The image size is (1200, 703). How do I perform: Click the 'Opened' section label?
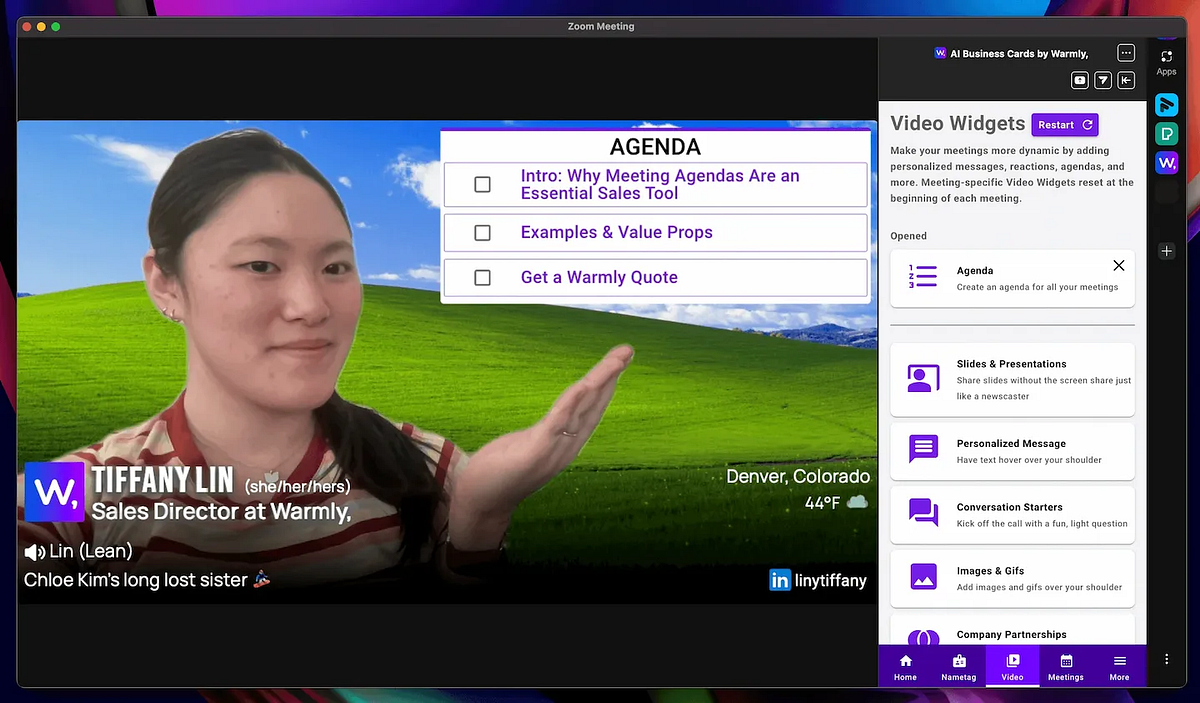pyautogui.click(x=909, y=236)
